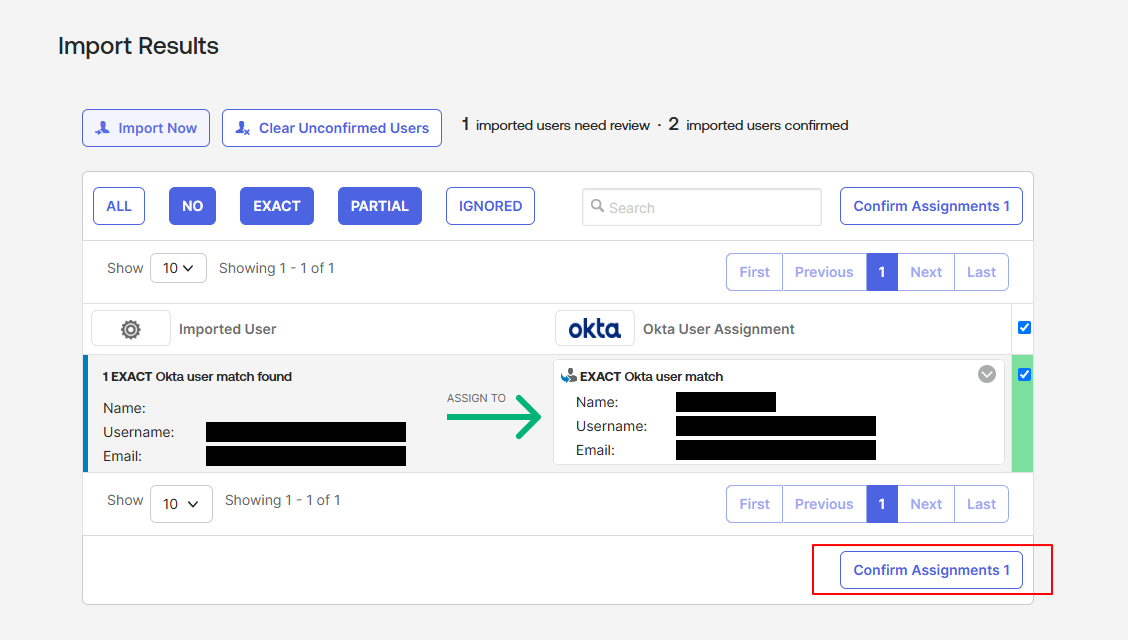Click the top 'Showing 1 - 1 of 1' text
This screenshot has height=640, width=1128.
point(277,268)
